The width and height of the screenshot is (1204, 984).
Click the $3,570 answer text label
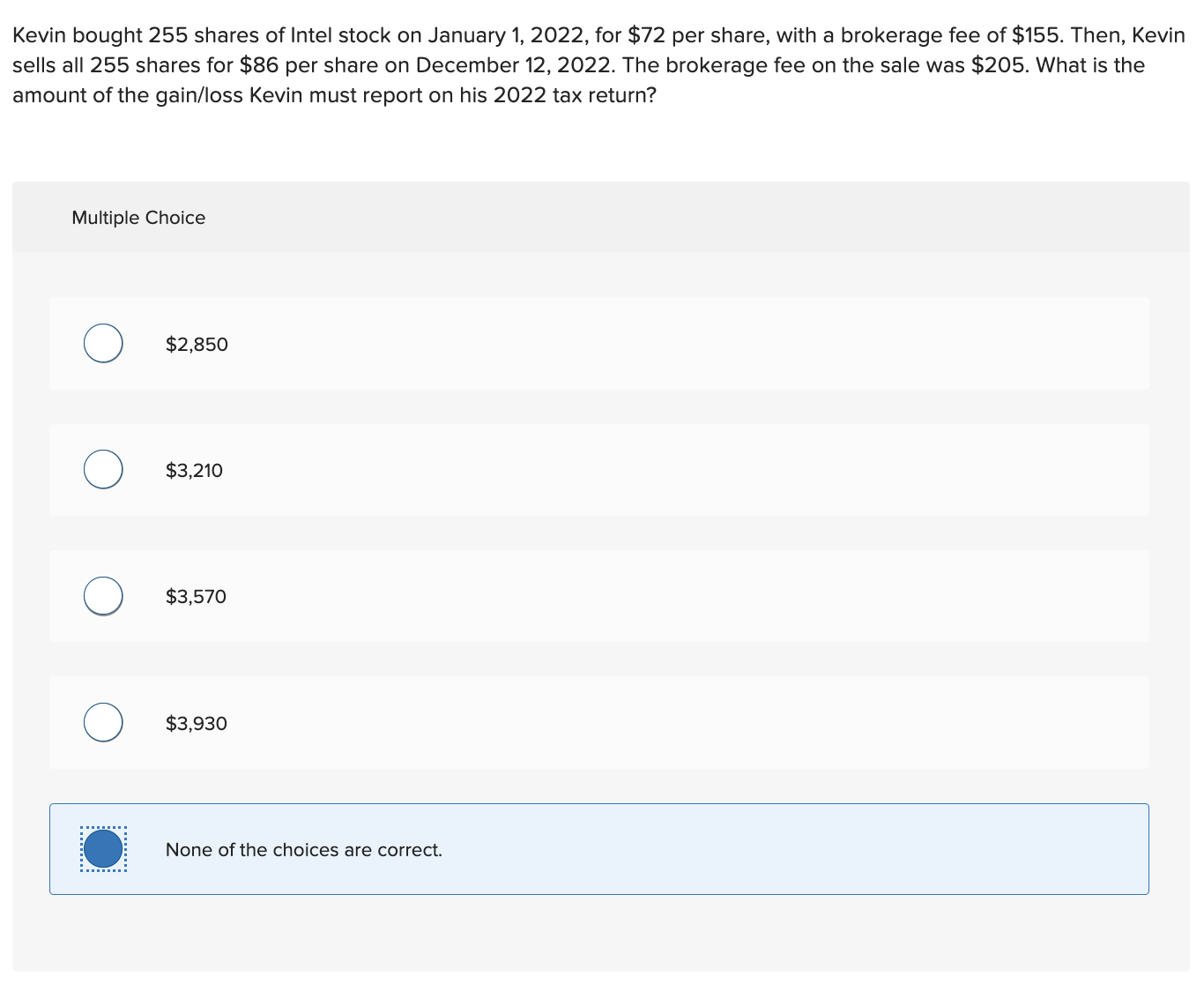coord(196,596)
